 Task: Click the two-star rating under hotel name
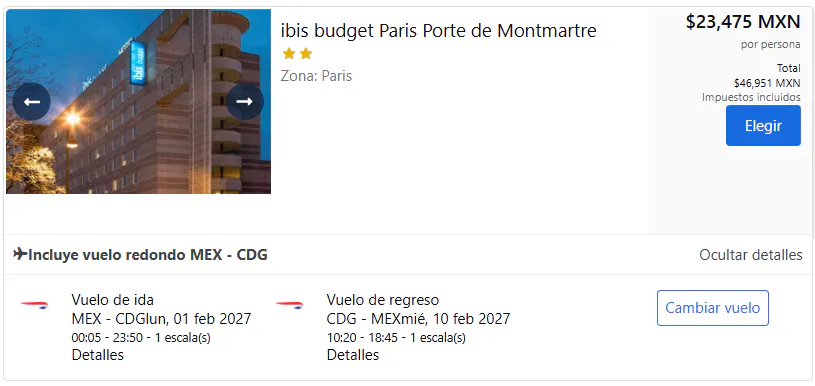pos(297,54)
